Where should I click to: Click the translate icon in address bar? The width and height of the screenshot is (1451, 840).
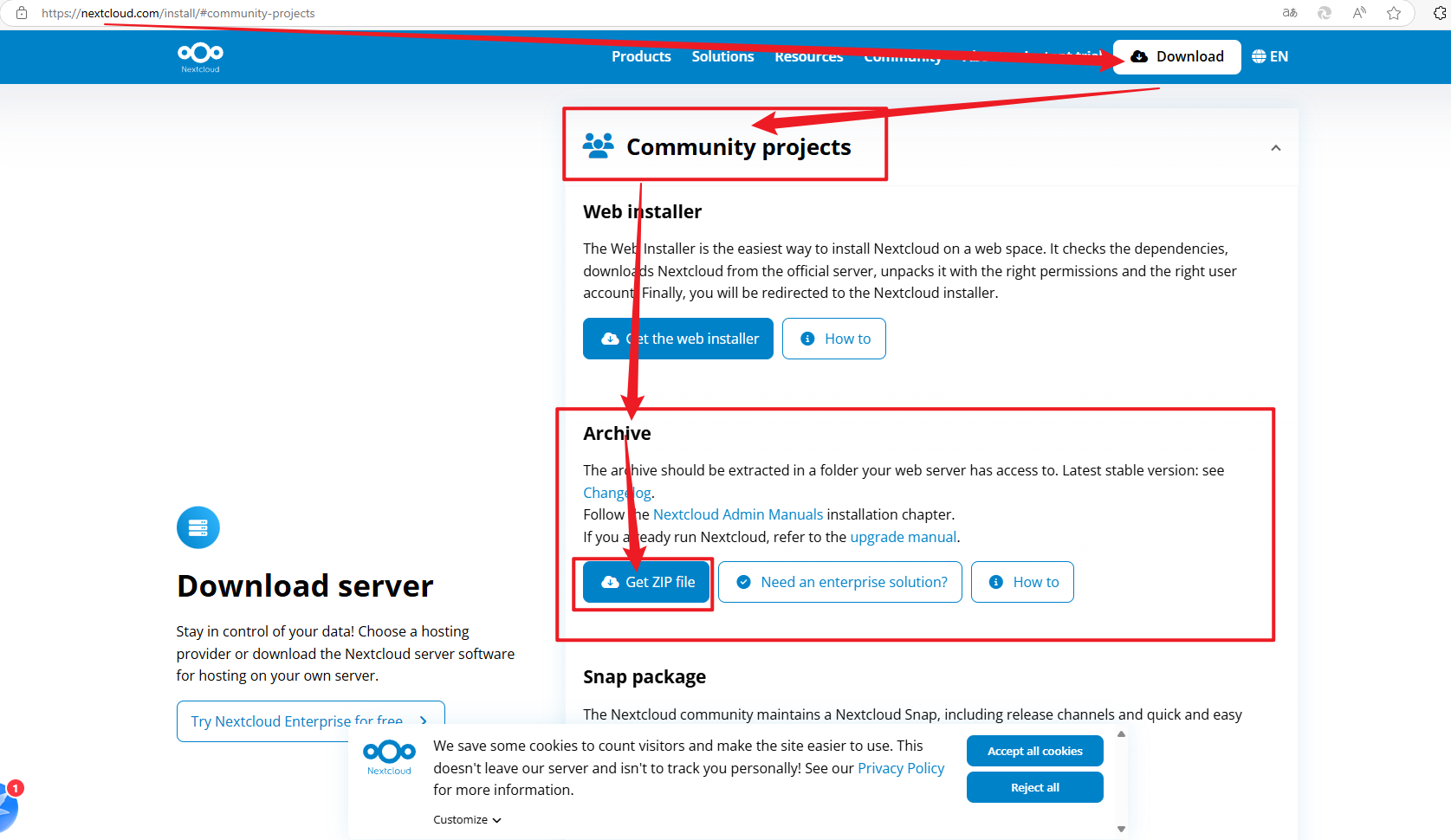point(1290,13)
